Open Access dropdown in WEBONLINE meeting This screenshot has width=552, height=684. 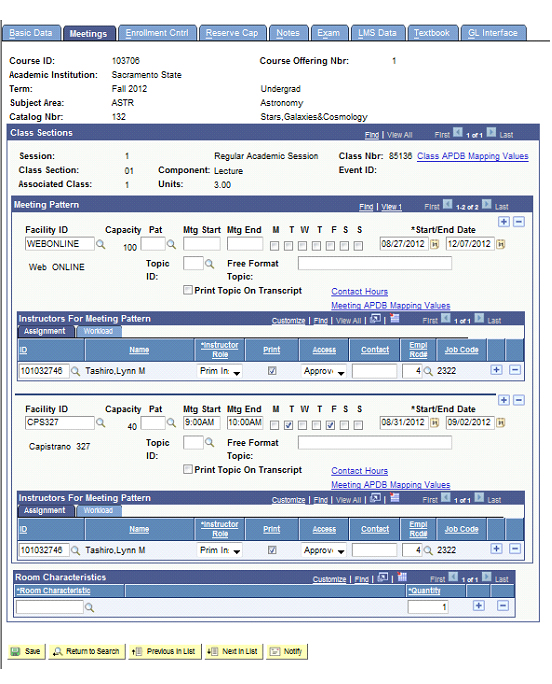pyautogui.click(x=324, y=371)
